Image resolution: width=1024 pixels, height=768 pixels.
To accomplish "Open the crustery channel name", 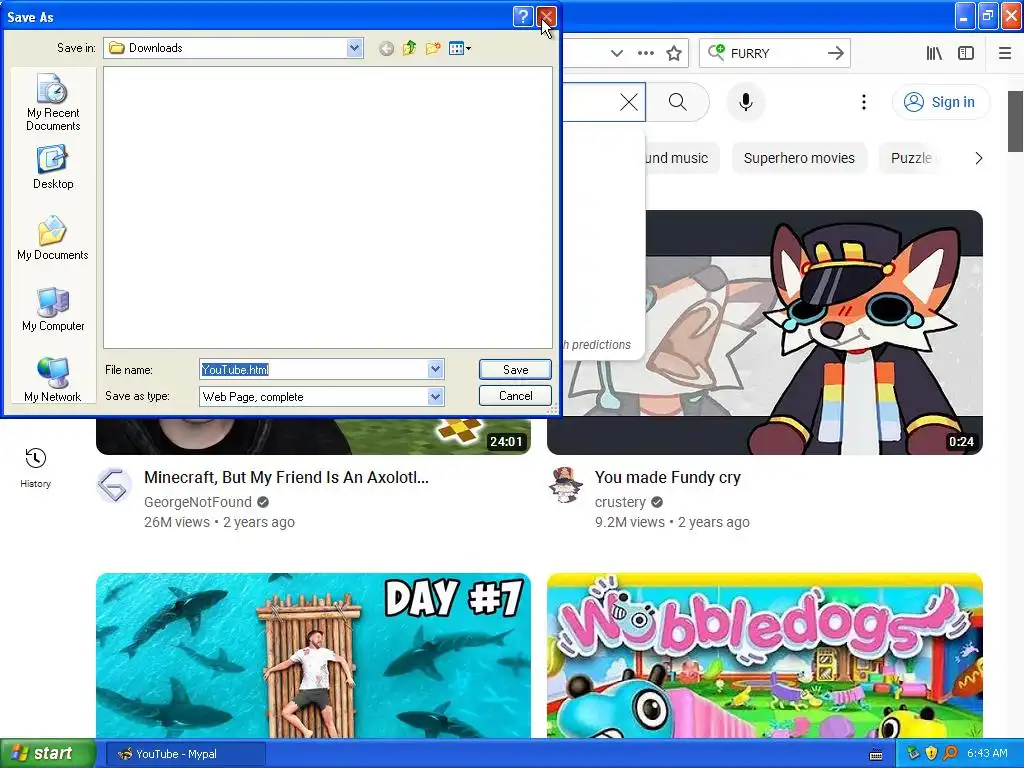I will [620, 502].
